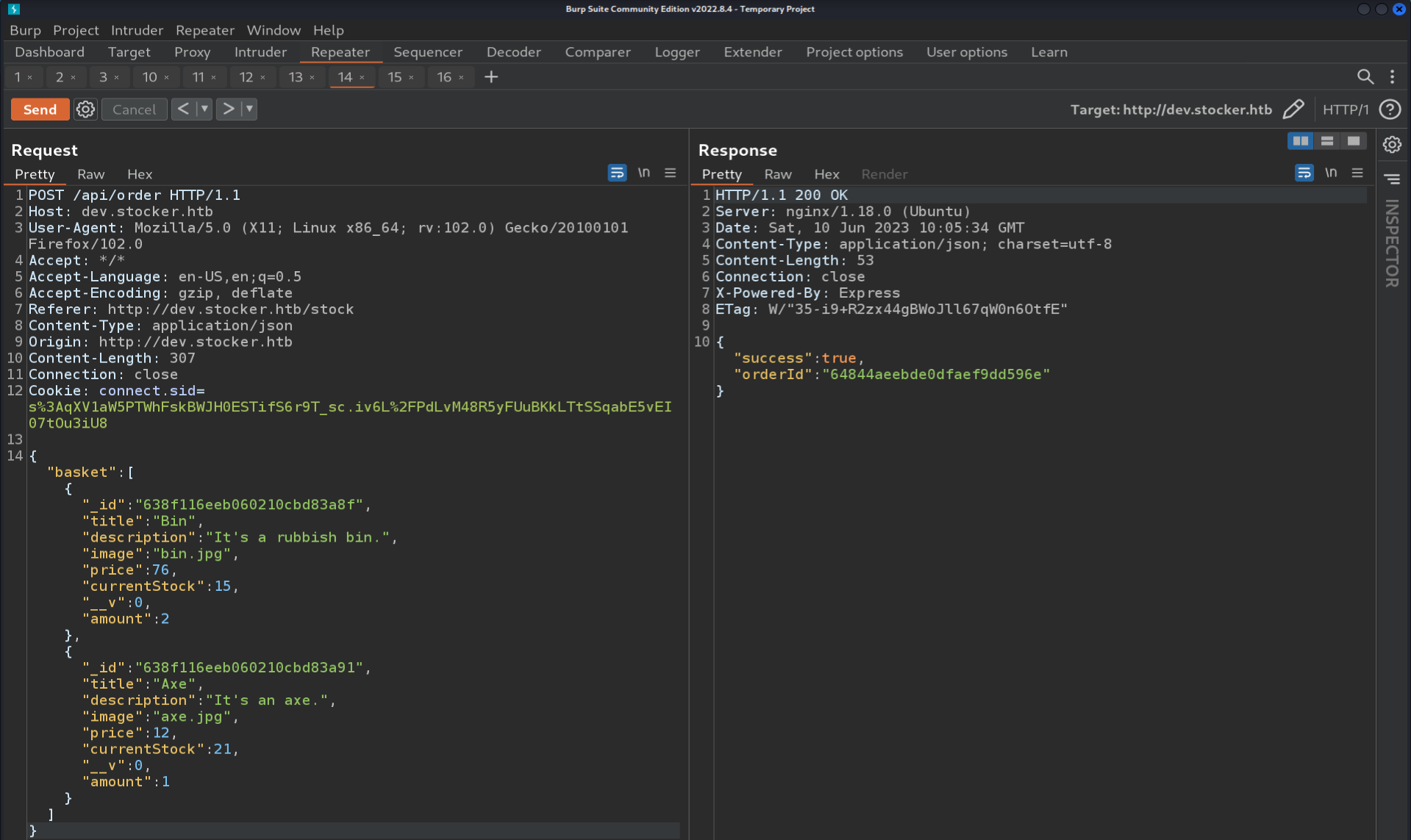This screenshot has width=1411, height=840.
Task: Open the Proxy tool tab
Action: click(x=192, y=52)
